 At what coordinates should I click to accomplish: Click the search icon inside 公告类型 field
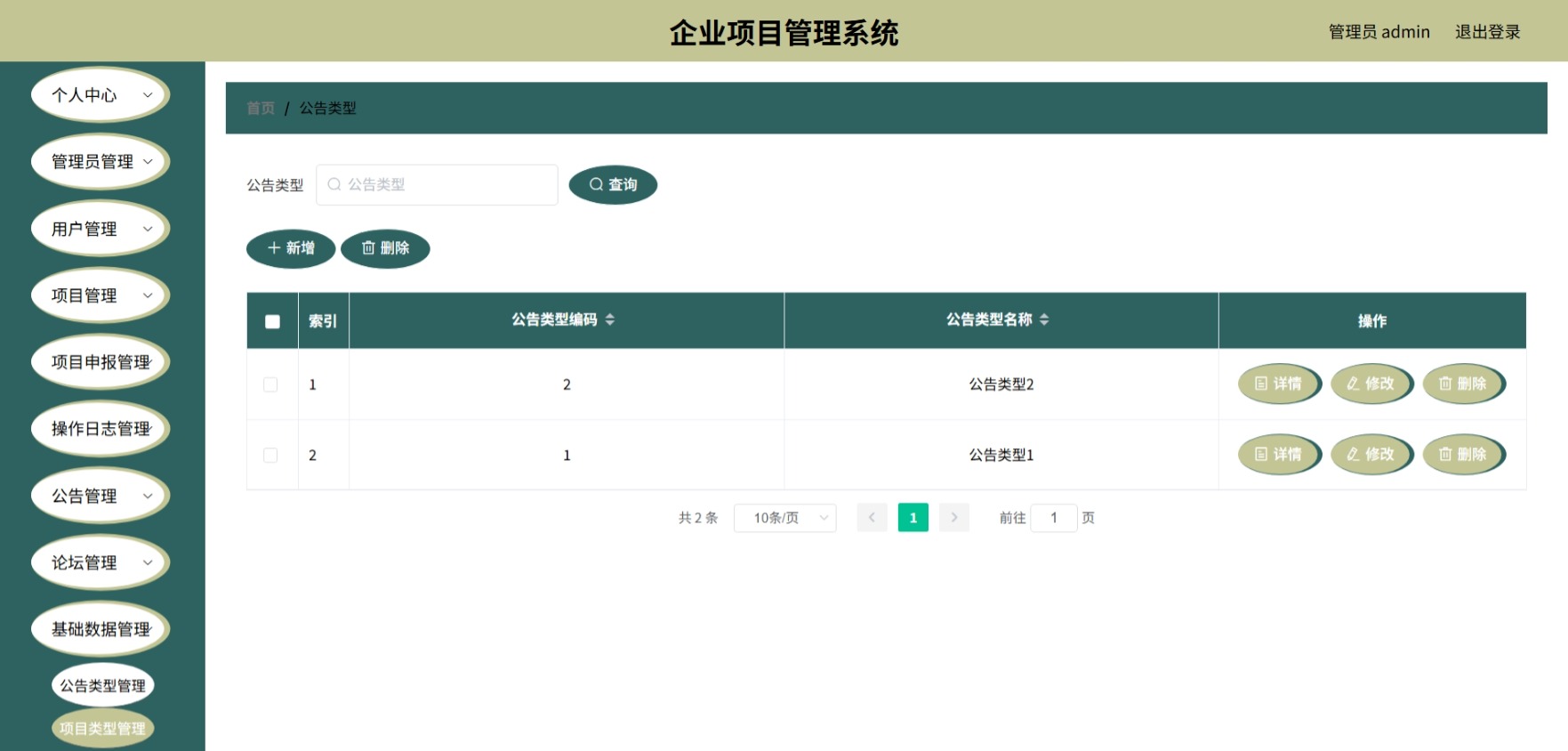point(334,184)
